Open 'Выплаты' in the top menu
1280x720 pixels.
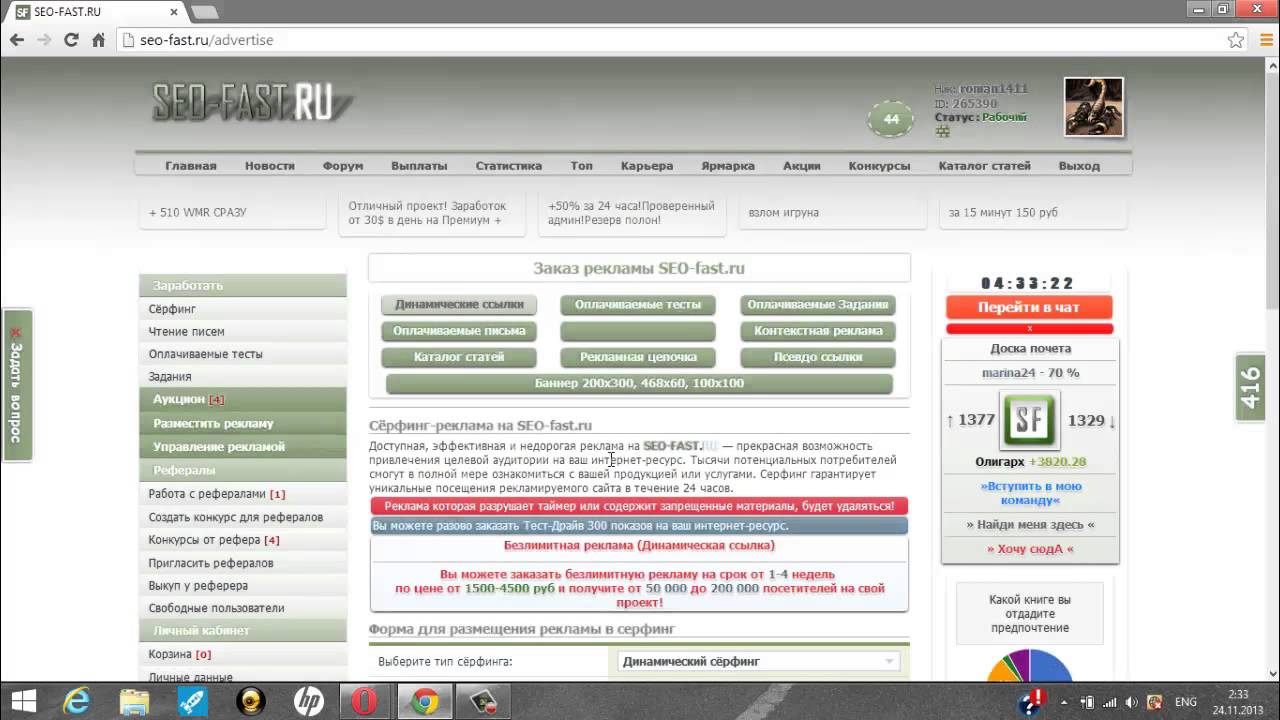click(x=419, y=166)
